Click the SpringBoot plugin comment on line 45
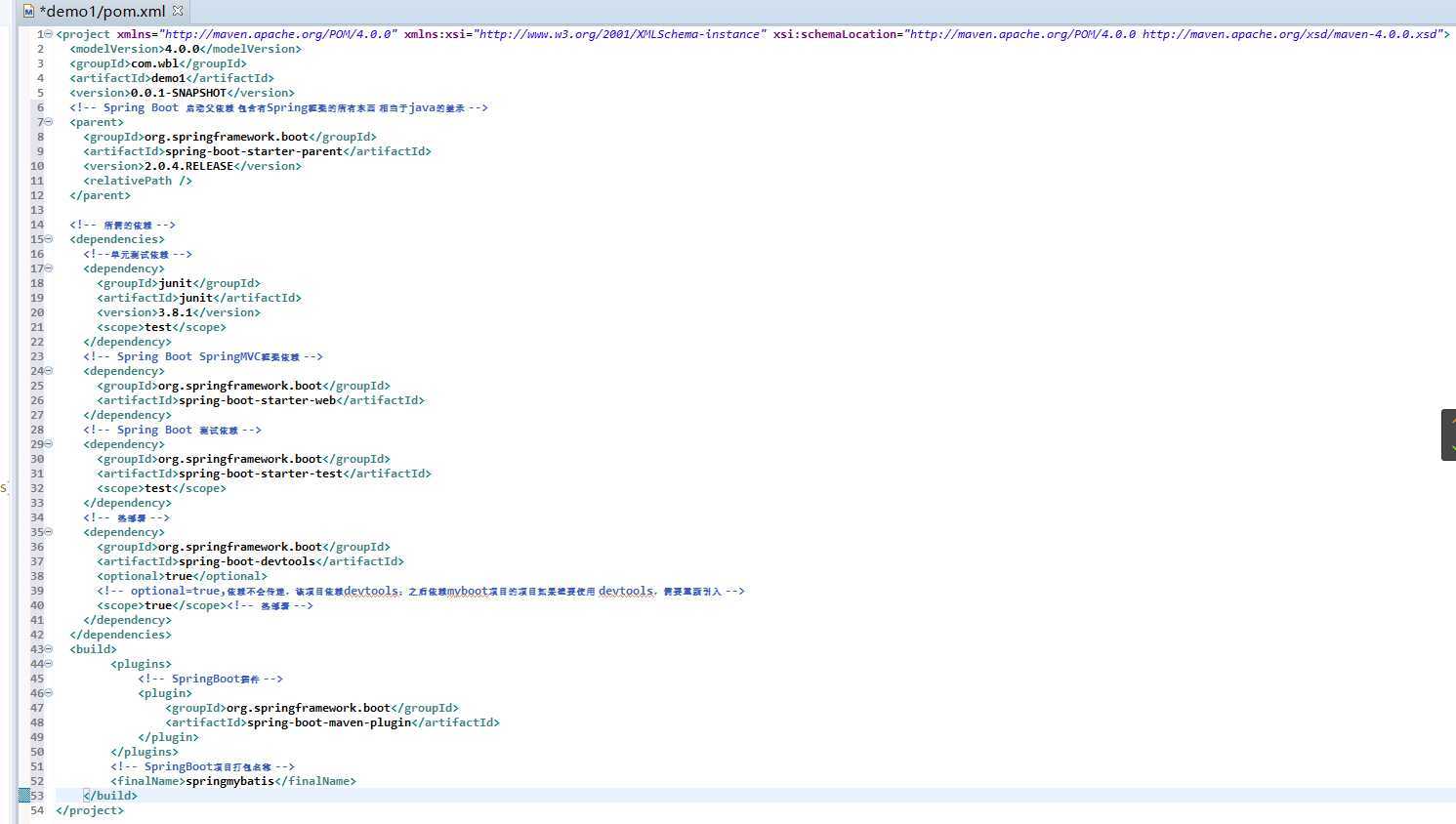Screen dimensions: 1456x824 click(x=210, y=679)
